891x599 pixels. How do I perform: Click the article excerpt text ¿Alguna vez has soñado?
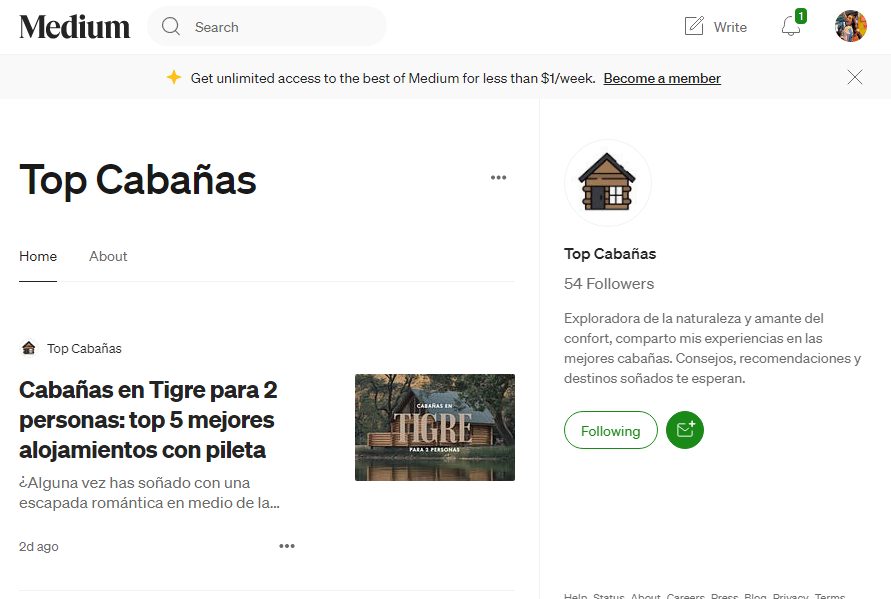click(149, 493)
